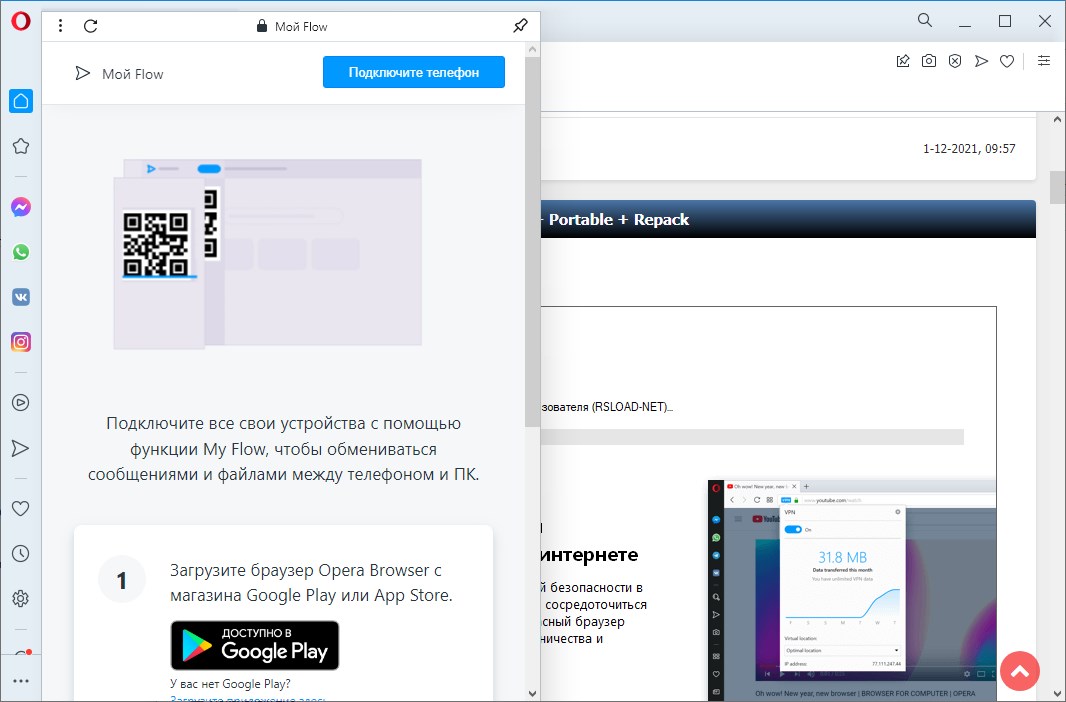Pin the My Flow sidebar panel

(520, 26)
